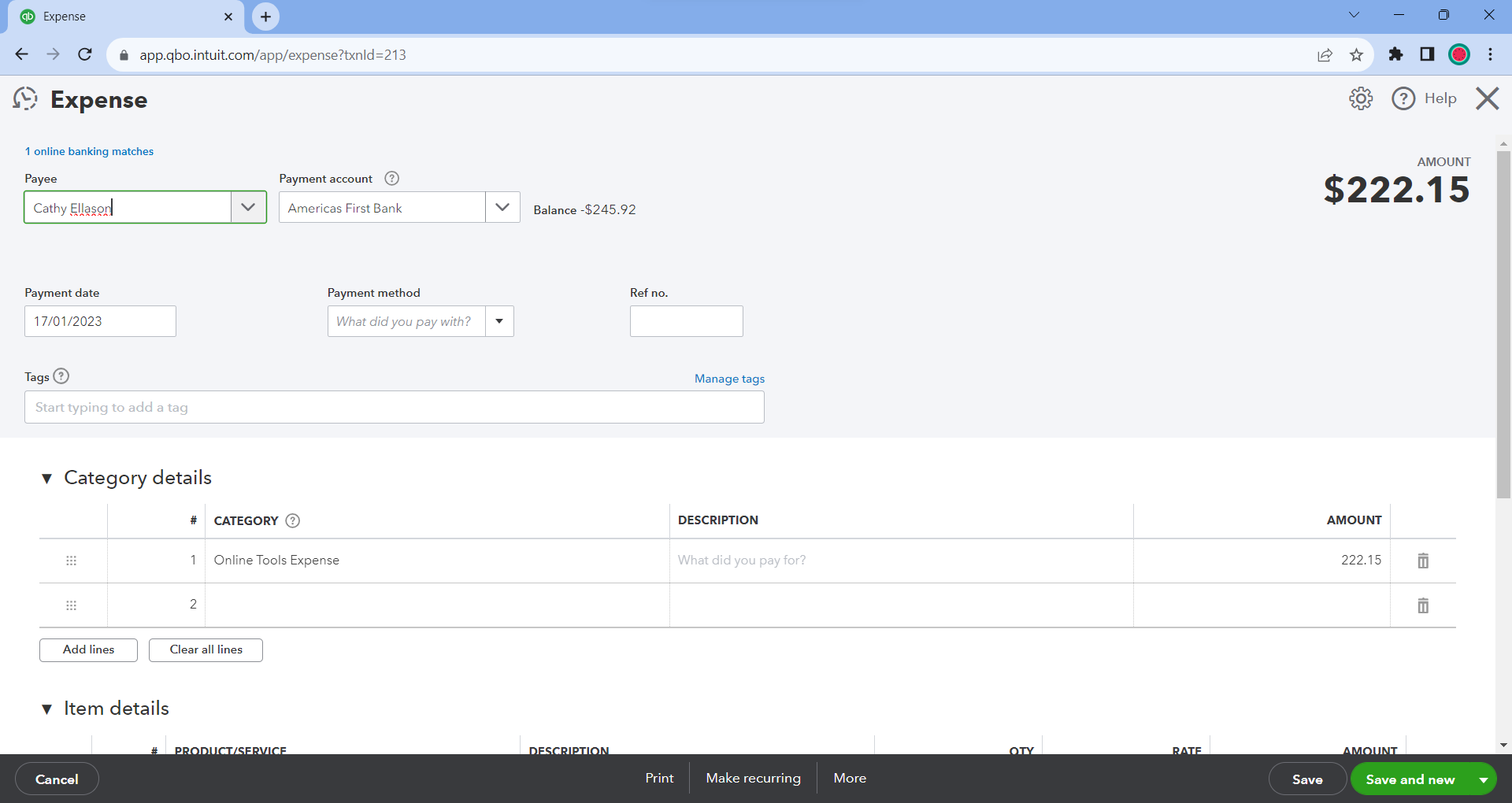This screenshot has height=803, width=1512.
Task: Open the tab search chevron
Action: (1354, 15)
